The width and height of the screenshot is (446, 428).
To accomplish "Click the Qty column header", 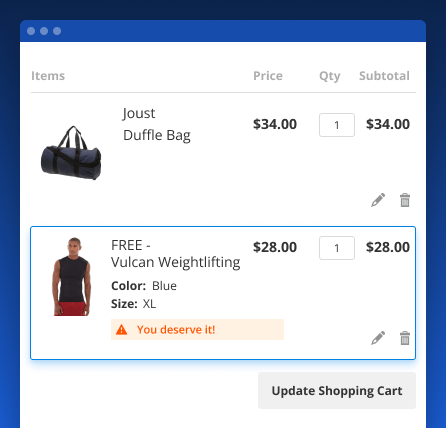I will coord(330,76).
